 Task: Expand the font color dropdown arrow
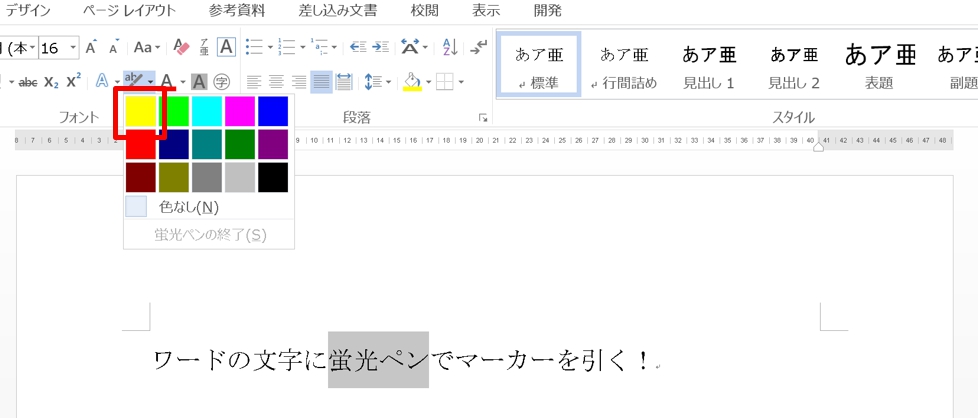(x=183, y=82)
